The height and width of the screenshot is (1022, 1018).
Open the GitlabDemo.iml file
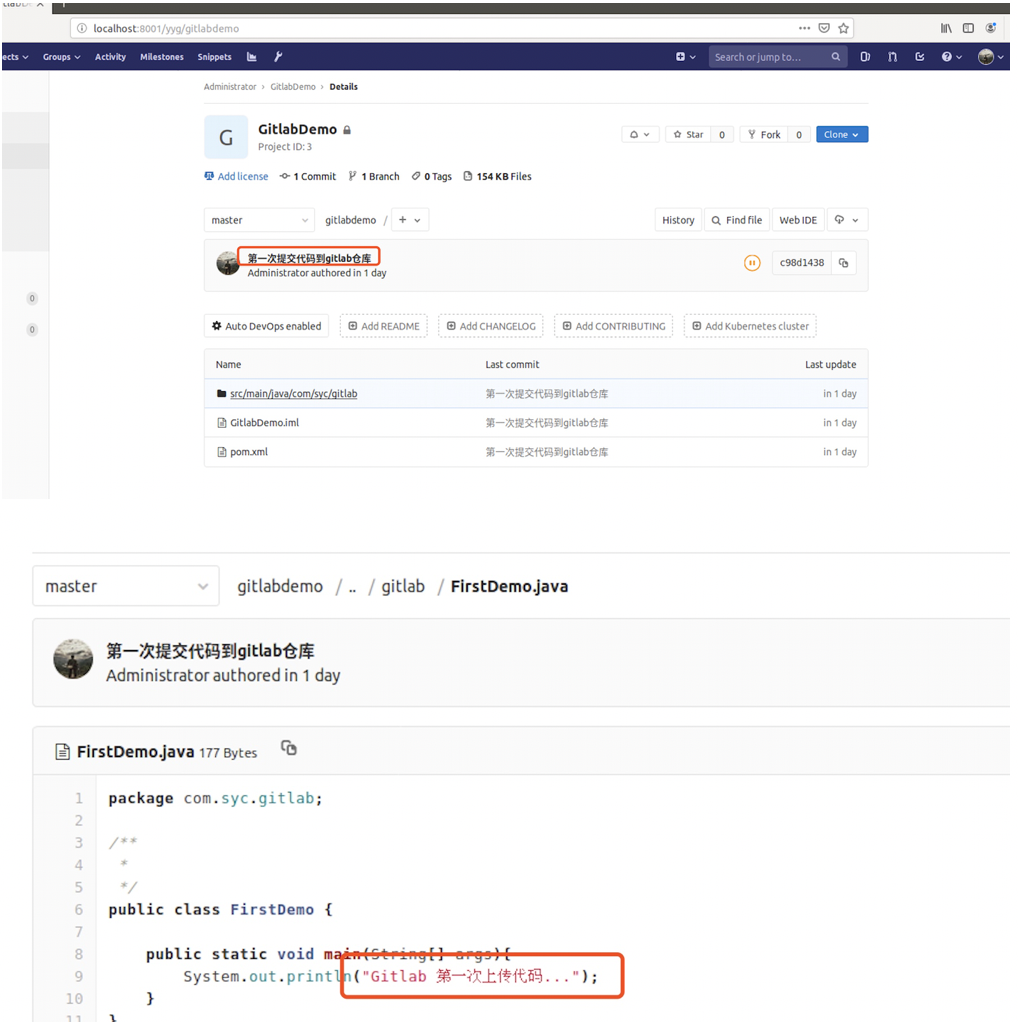click(264, 422)
